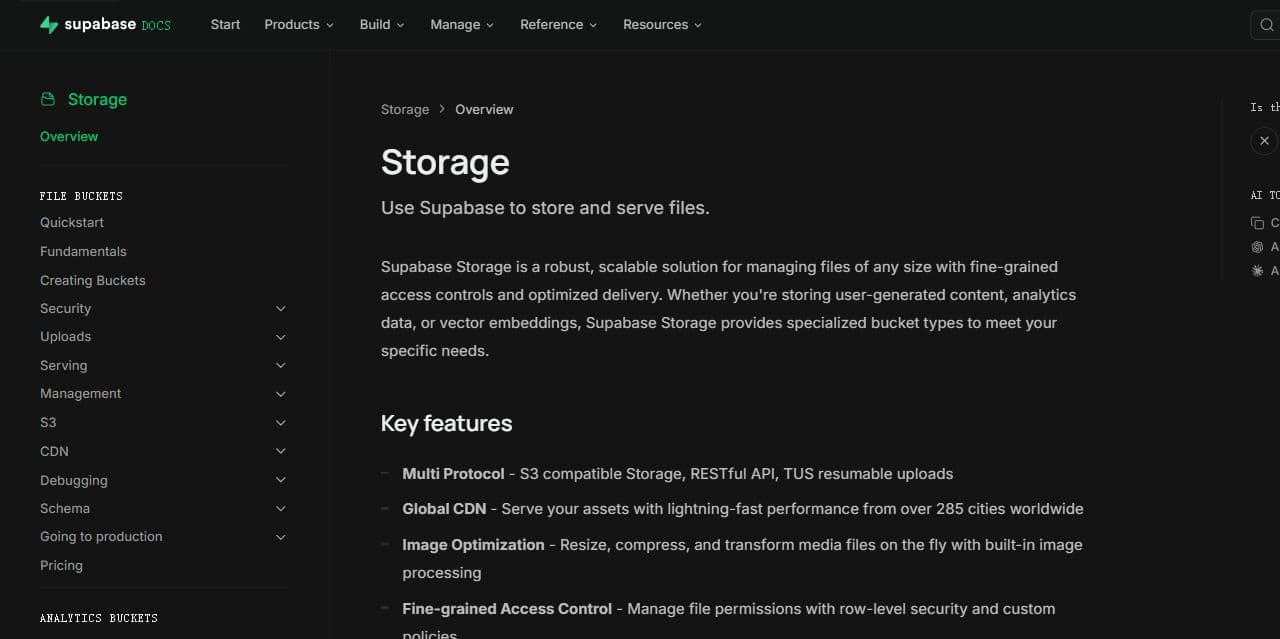Open the Resources dropdown menu
The image size is (1280, 639).
pos(662,25)
